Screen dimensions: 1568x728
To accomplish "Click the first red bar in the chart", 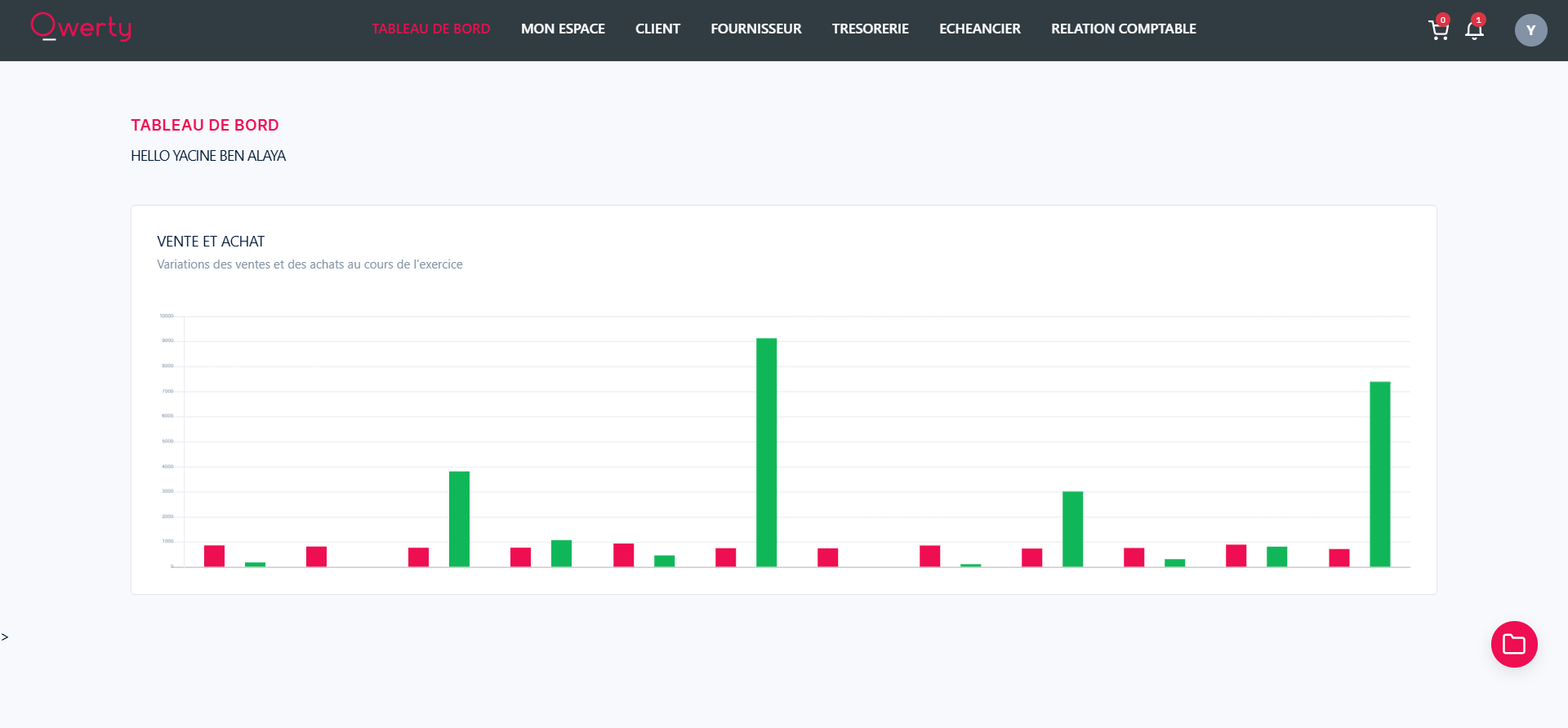I will (214, 556).
